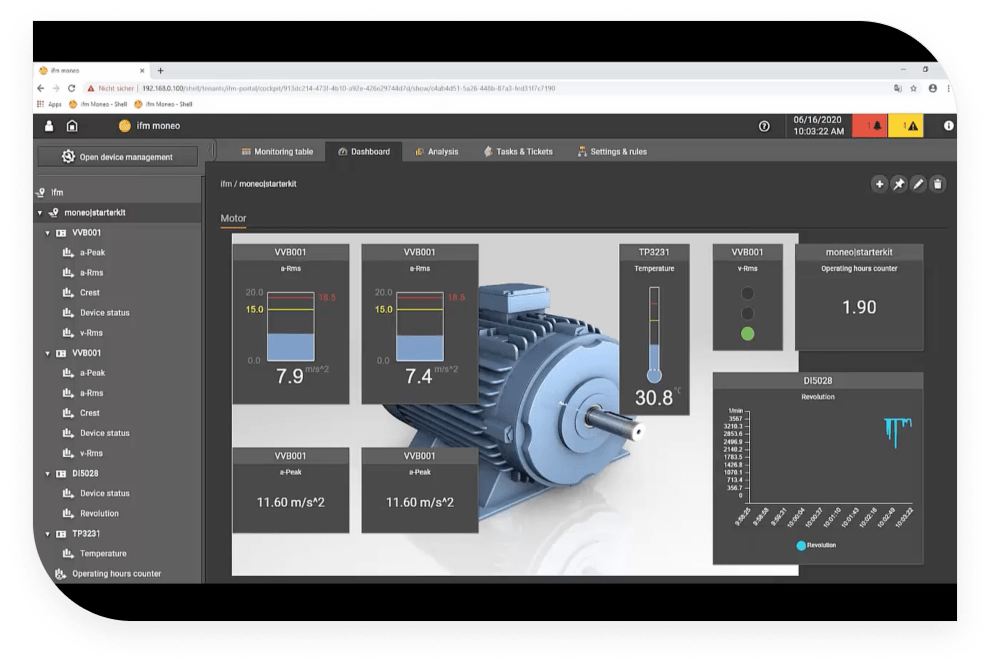This screenshot has width=990, height=666.
Task: Open Settings & rules tab
Action: (612, 152)
